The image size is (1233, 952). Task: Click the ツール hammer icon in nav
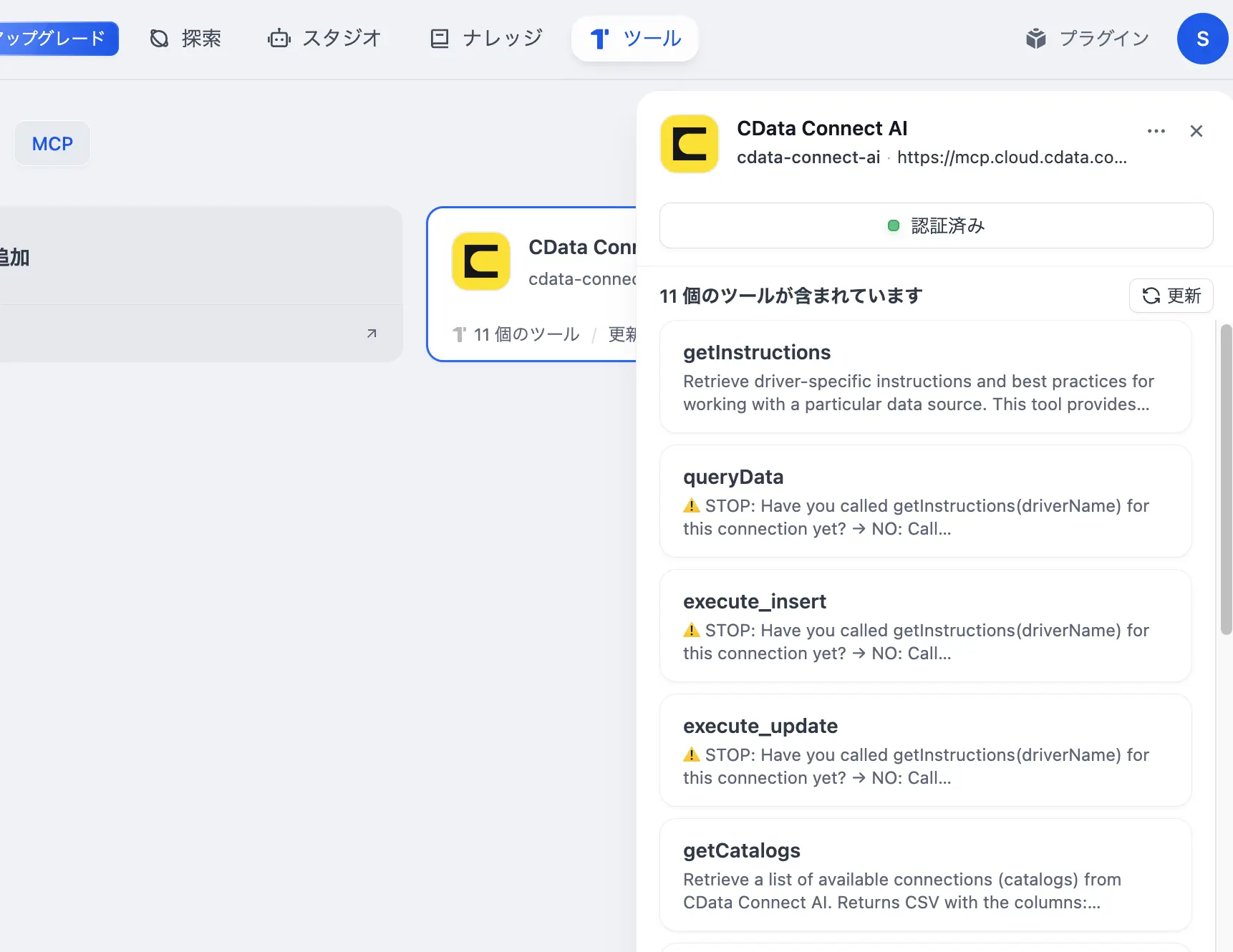click(599, 39)
